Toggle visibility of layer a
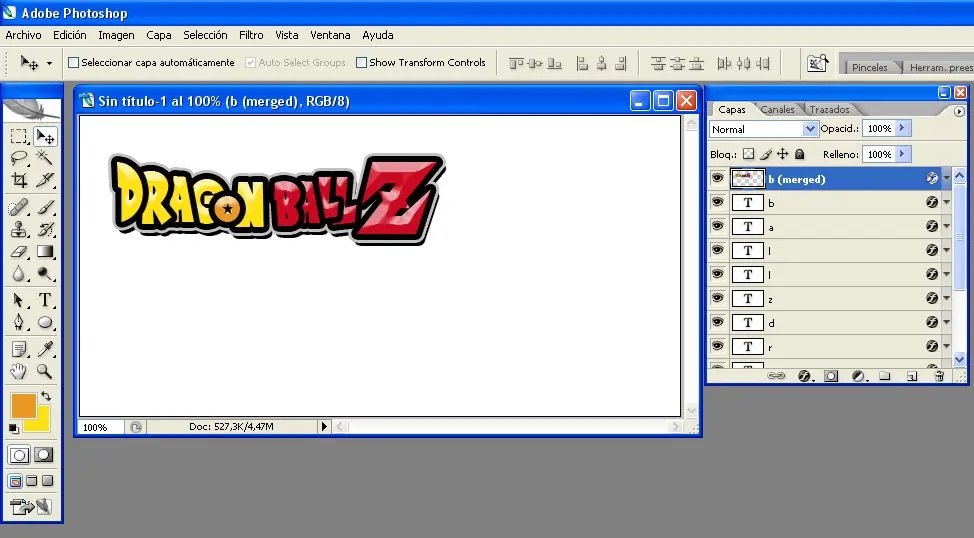Screen dimensions: 974x538 point(717,226)
